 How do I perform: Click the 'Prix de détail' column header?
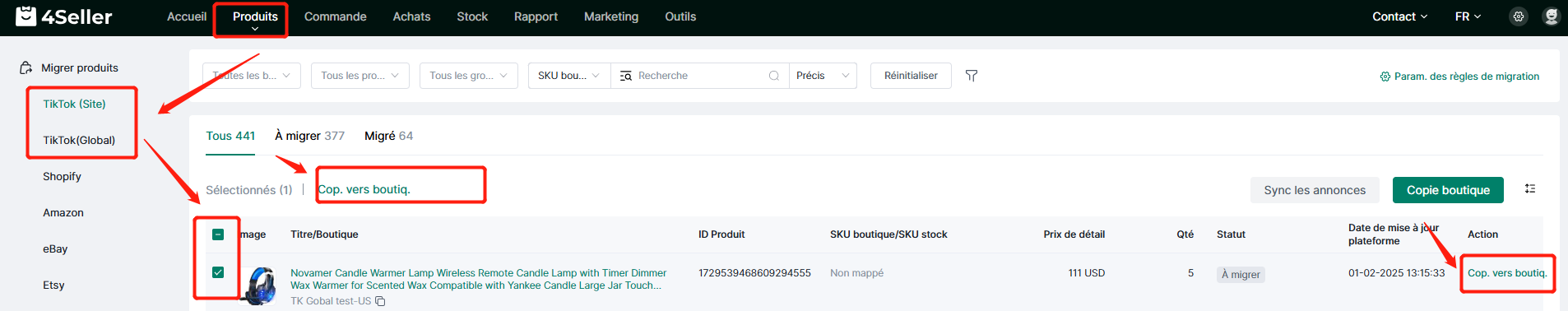point(1074,234)
